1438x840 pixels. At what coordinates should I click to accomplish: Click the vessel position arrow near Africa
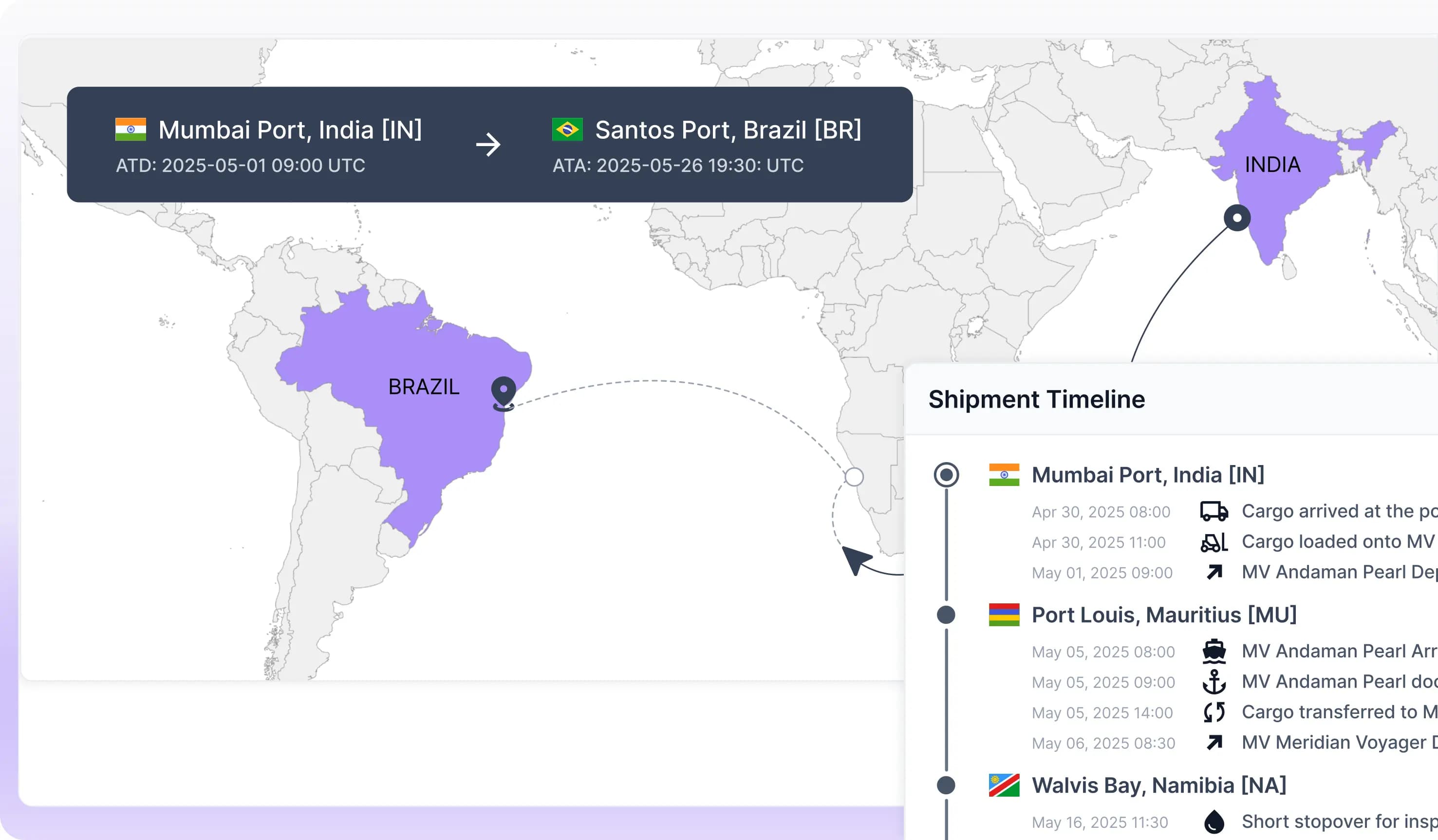coord(856,560)
